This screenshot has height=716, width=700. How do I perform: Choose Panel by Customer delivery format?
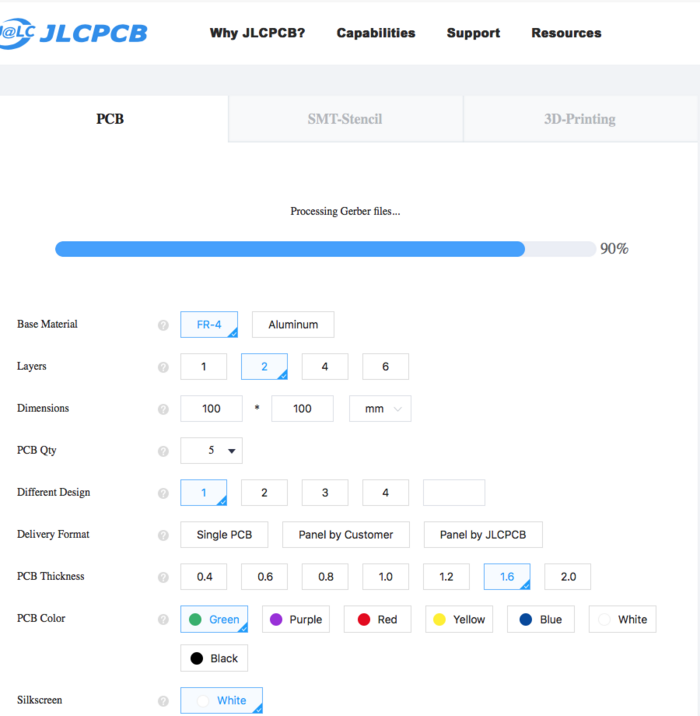click(x=346, y=534)
